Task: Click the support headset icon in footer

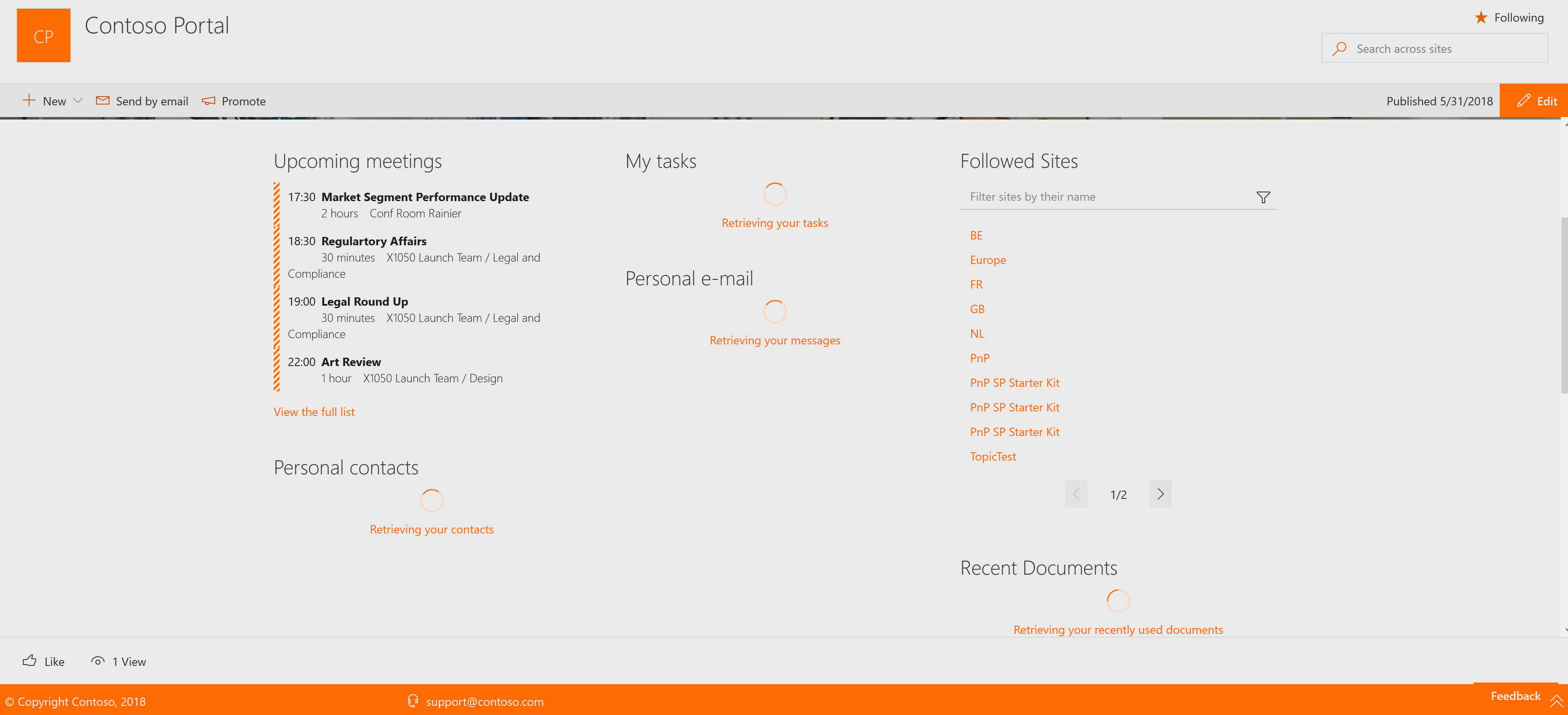Action: click(413, 701)
